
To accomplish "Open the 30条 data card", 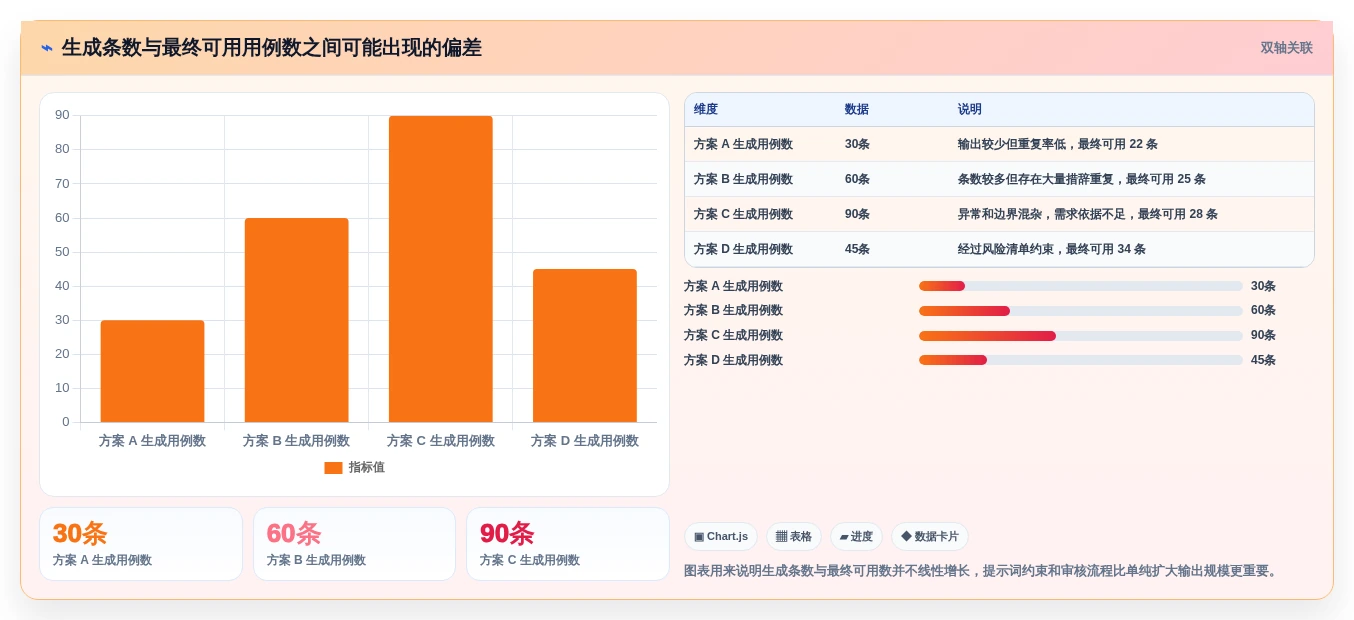I will pos(141,544).
